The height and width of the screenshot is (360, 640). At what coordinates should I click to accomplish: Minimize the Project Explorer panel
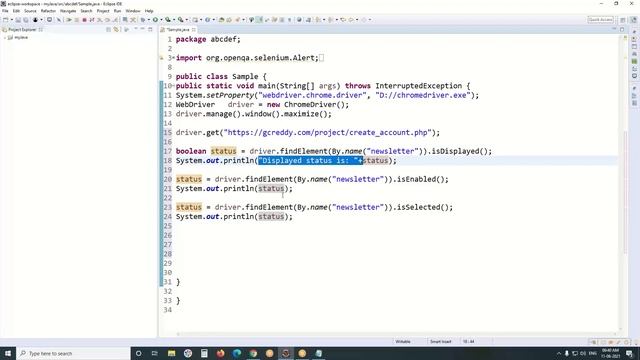142,29
